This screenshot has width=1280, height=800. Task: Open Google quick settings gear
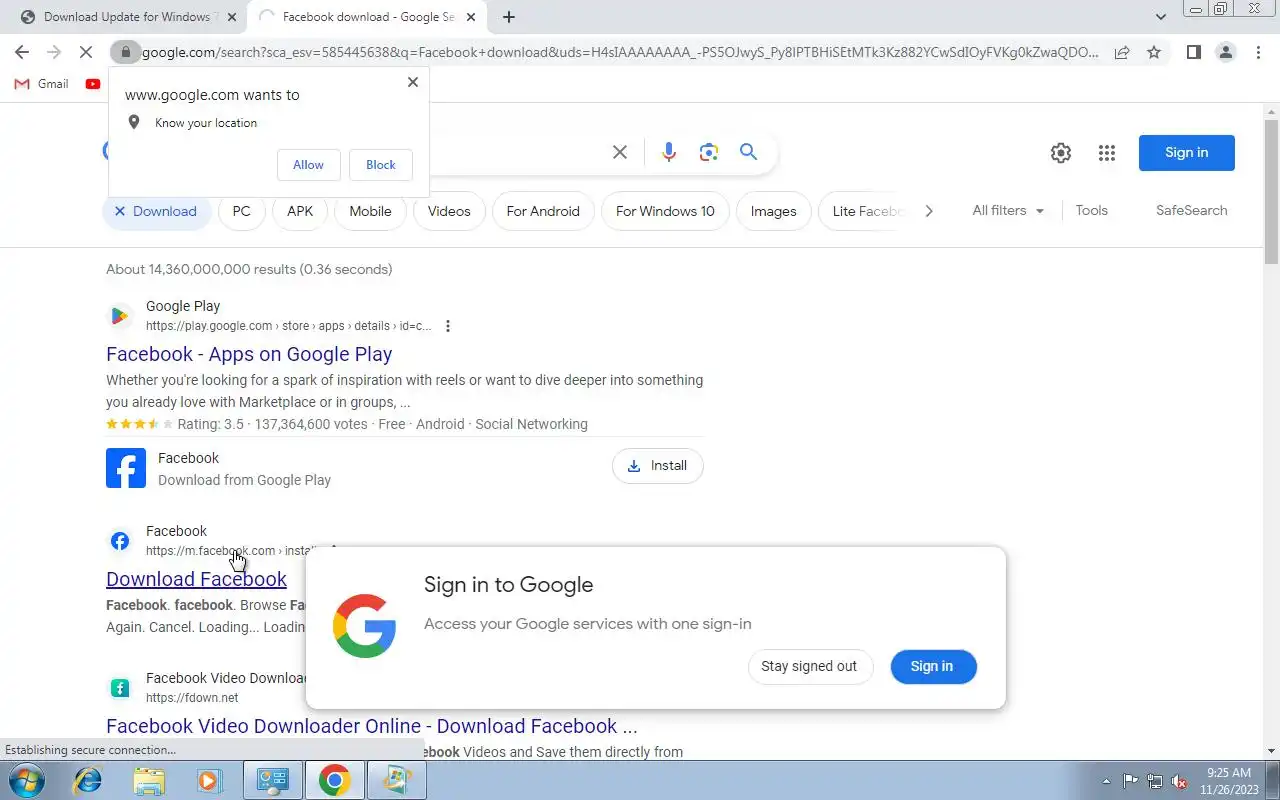pos(1061,153)
